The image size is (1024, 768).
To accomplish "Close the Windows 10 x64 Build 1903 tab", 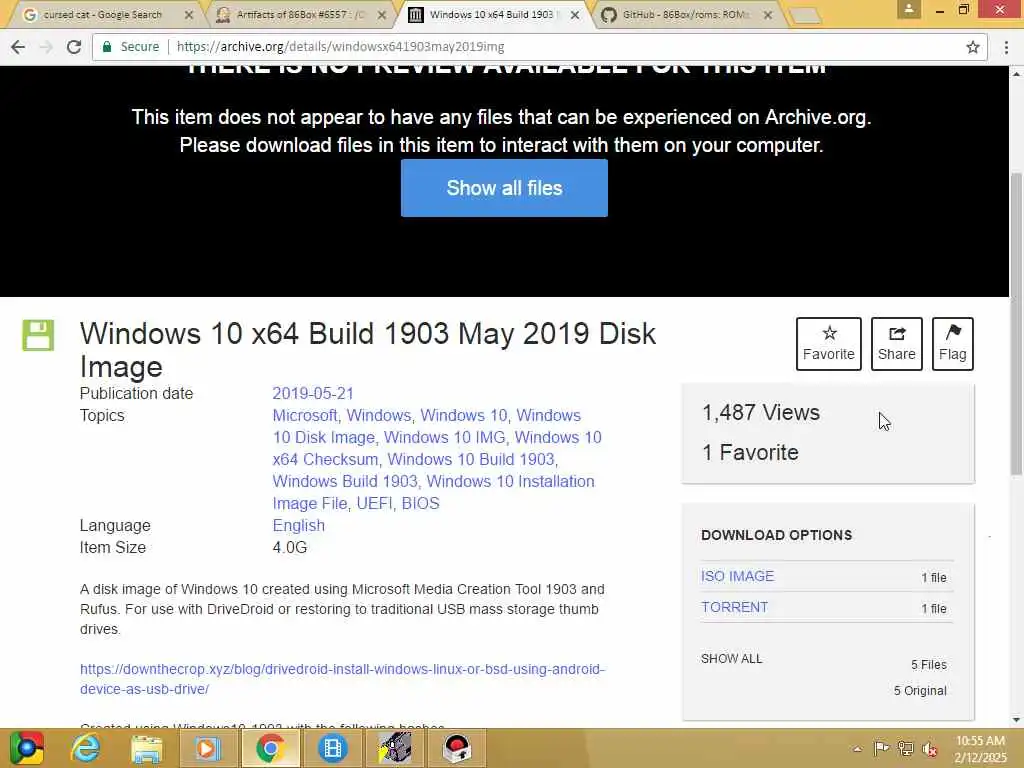I will click(575, 14).
